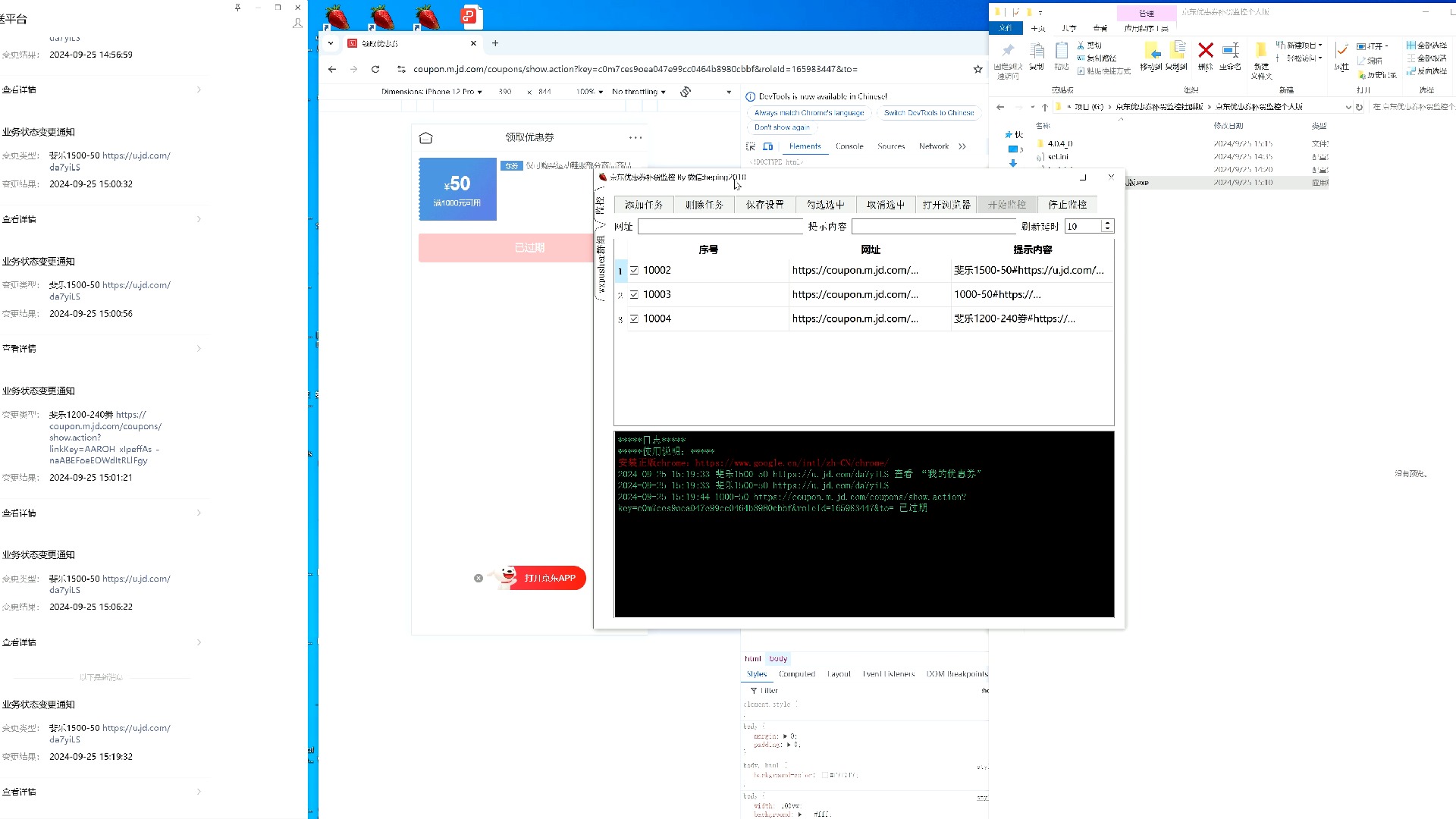1456x819 pixels.
Task: Click the 提示内容 input field
Action: (x=934, y=226)
